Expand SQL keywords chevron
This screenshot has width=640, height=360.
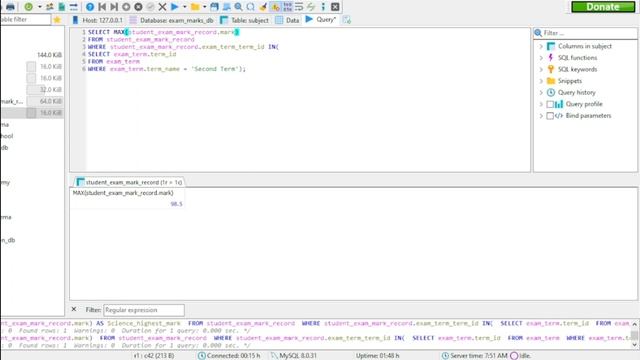pos(541,69)
